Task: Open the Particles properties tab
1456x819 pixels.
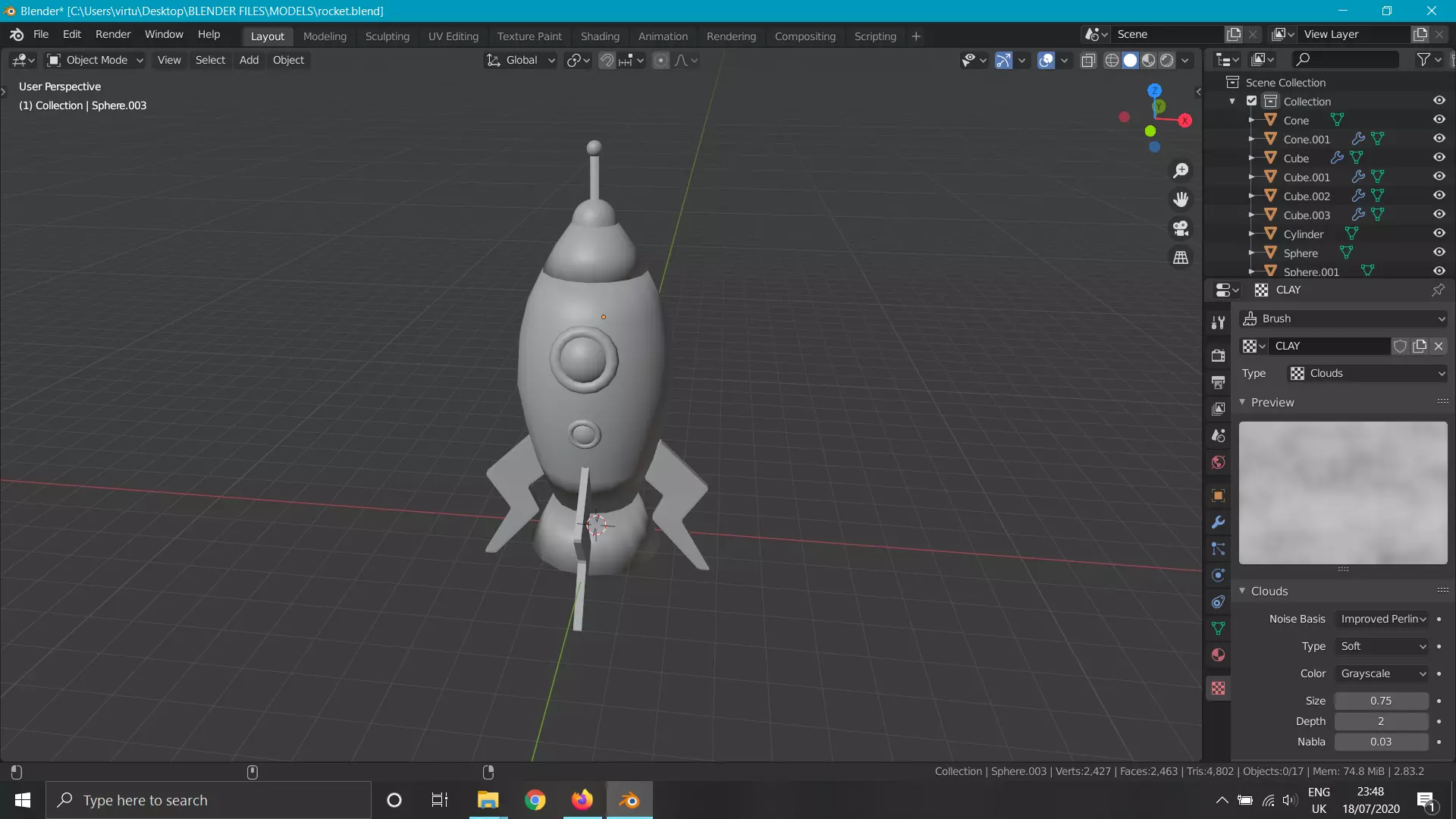Action: (x=1218, y=549)
